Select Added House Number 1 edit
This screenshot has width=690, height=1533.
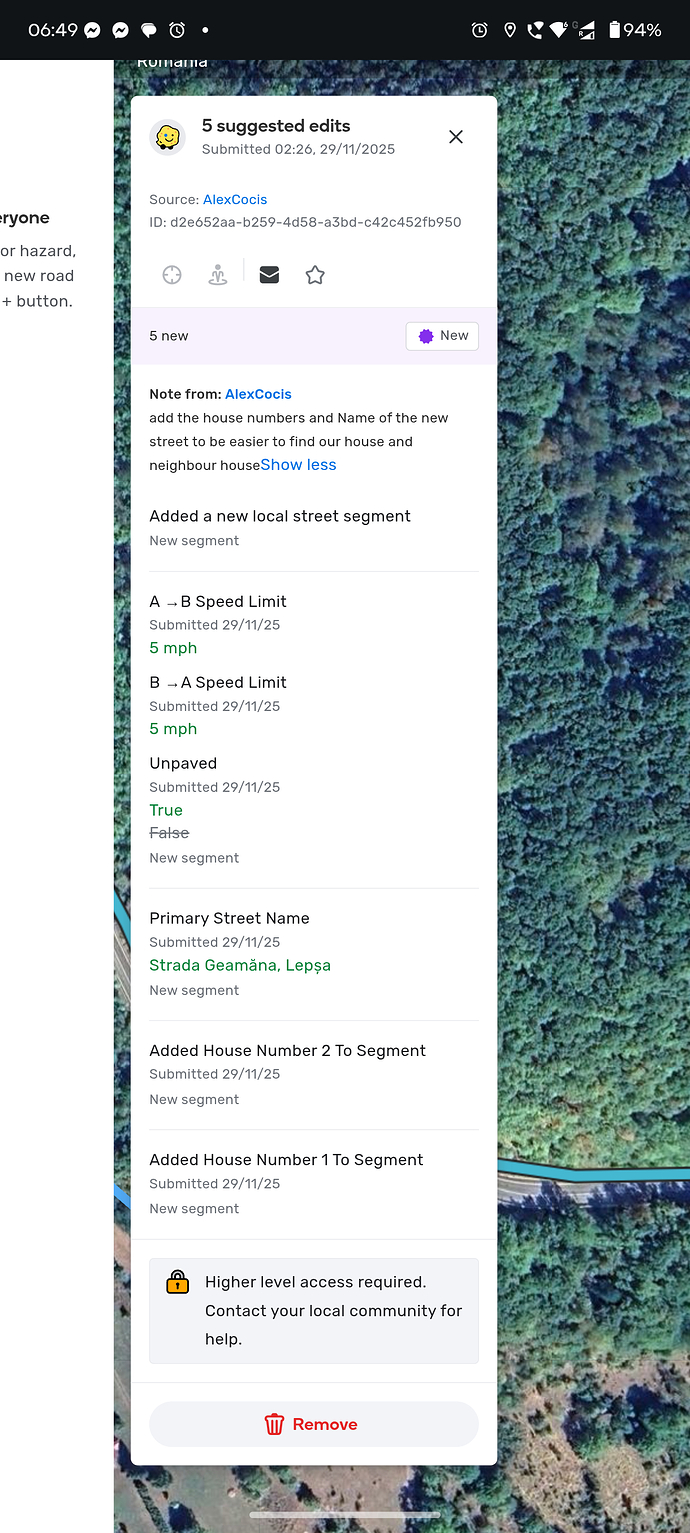[286, 1160]
